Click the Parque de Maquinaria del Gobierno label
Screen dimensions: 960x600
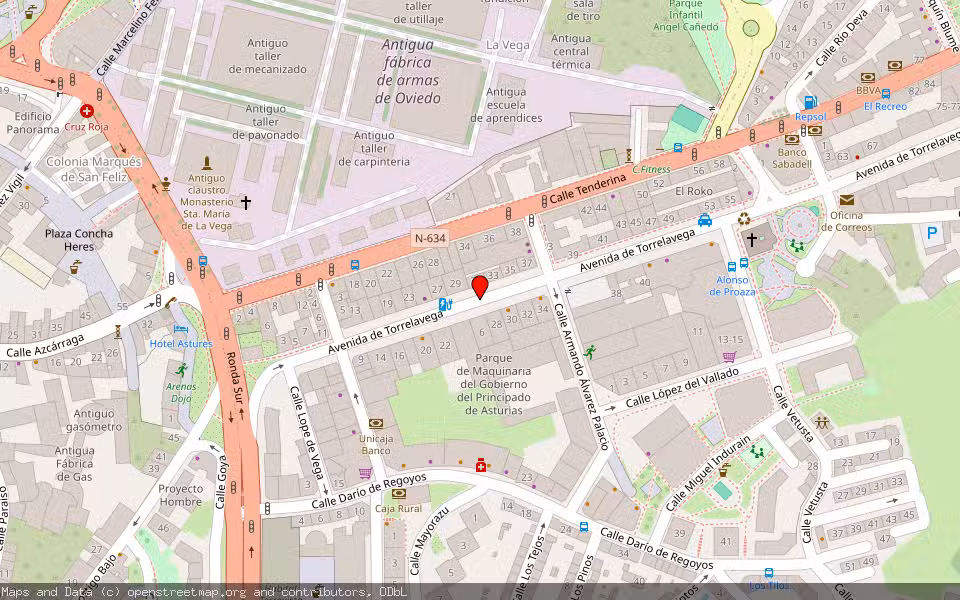point(493,384)
